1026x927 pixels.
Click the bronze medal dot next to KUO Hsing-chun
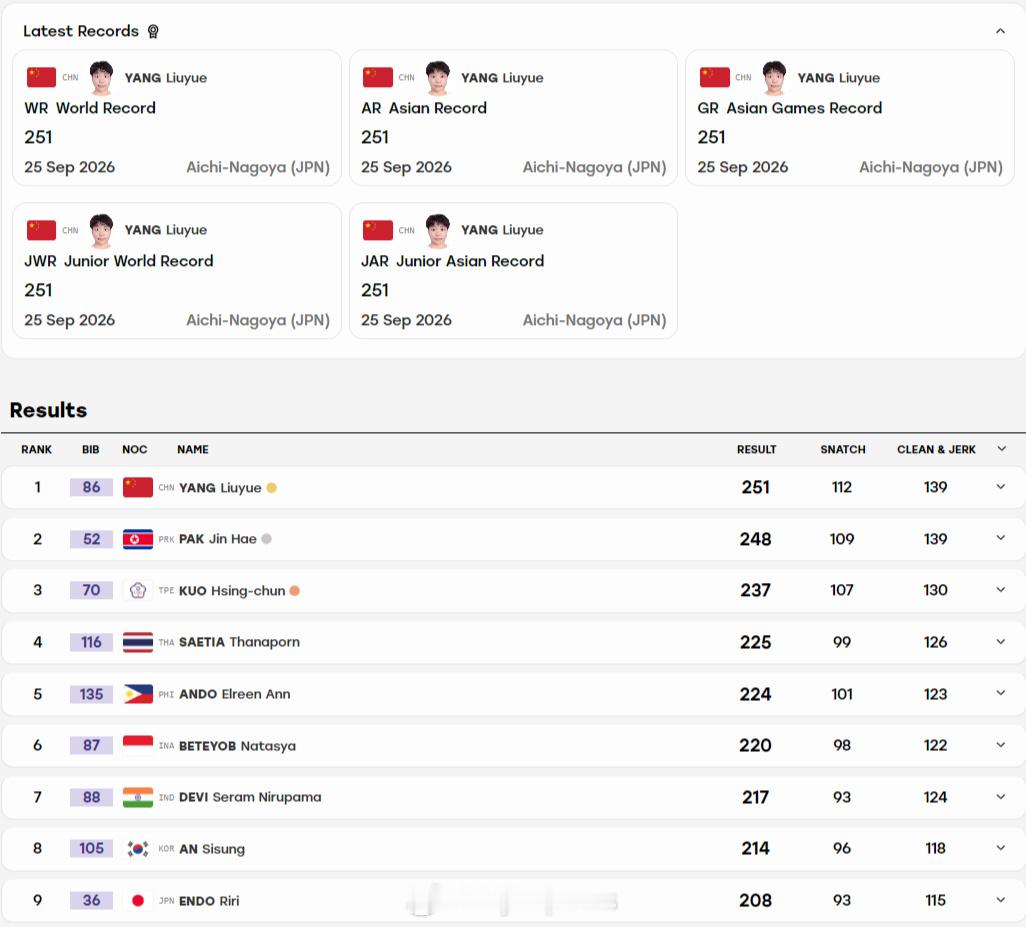pos(294,591)
